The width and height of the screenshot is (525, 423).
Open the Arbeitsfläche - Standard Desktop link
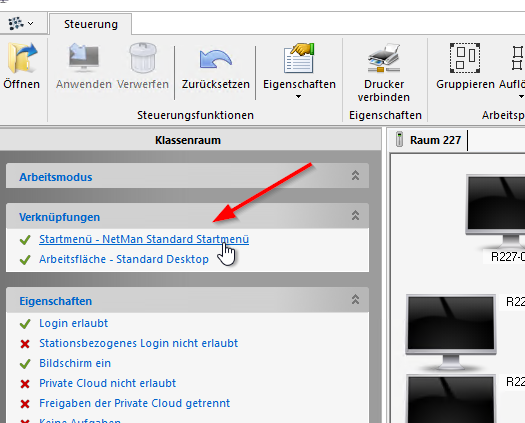124,259
